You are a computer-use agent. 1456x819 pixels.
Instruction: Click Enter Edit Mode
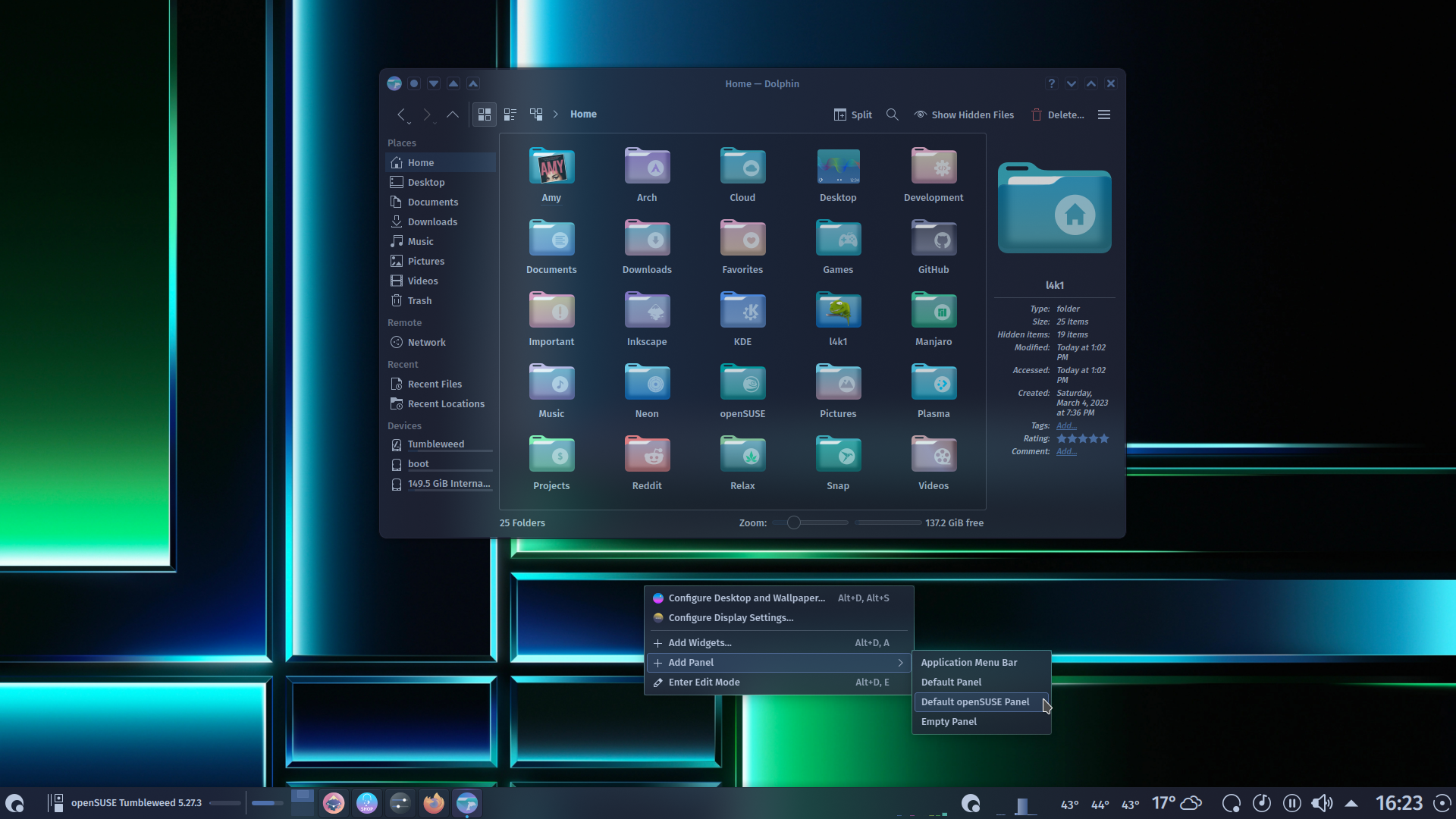[704, 682]
